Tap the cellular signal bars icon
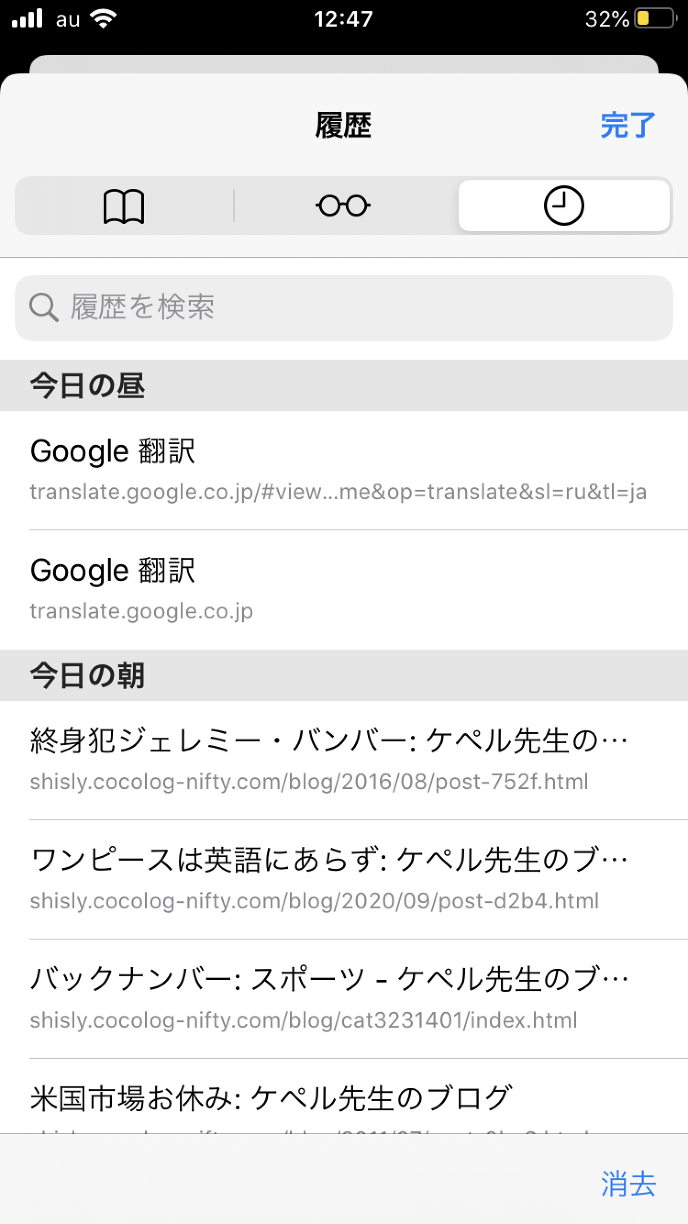The width and height of the screenshot is (688, 1224). pyautogui.click(x=28, y=19)
